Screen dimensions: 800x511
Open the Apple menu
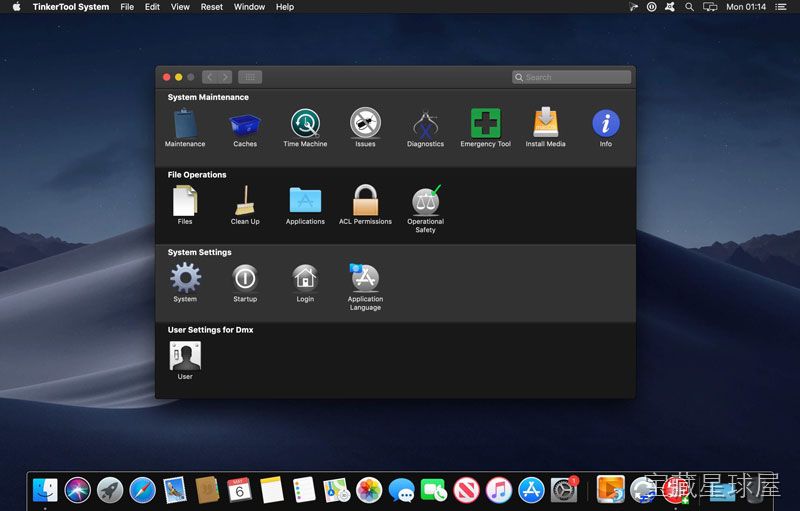(x=16, y=7)
